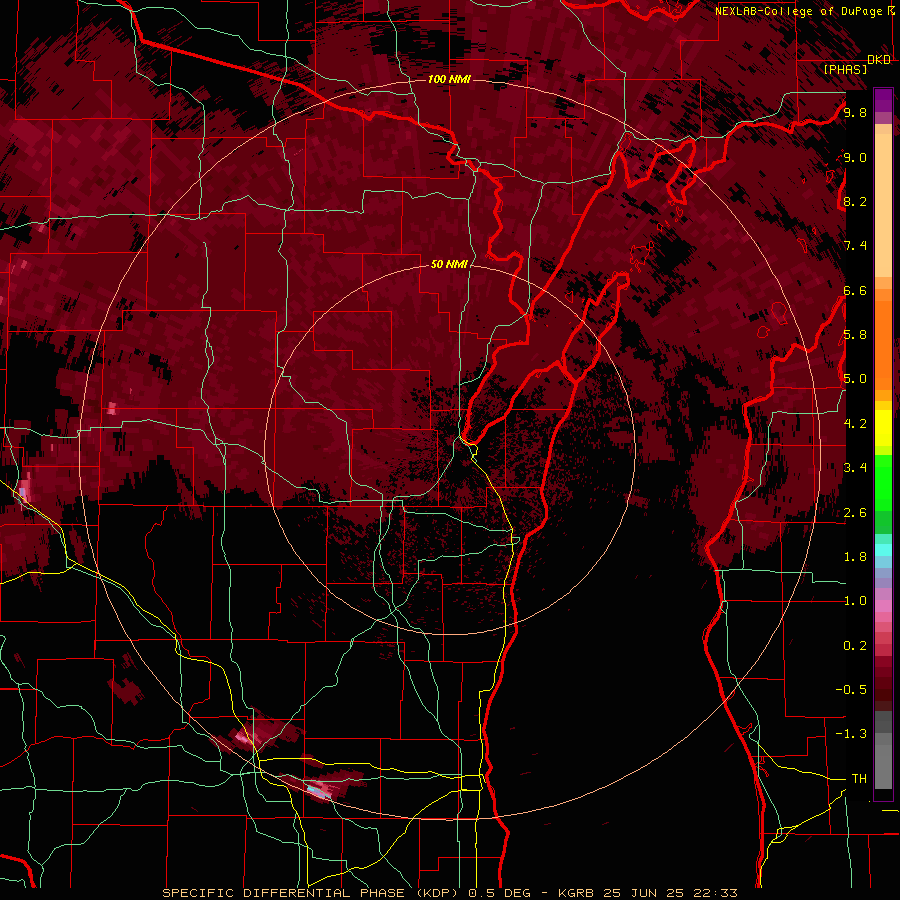Image resolution: width=900 pixels, height=900 pixels.
Task: Click the 1.8 value on the color scale
Action: pyautogui.click(x=855, y=557)
